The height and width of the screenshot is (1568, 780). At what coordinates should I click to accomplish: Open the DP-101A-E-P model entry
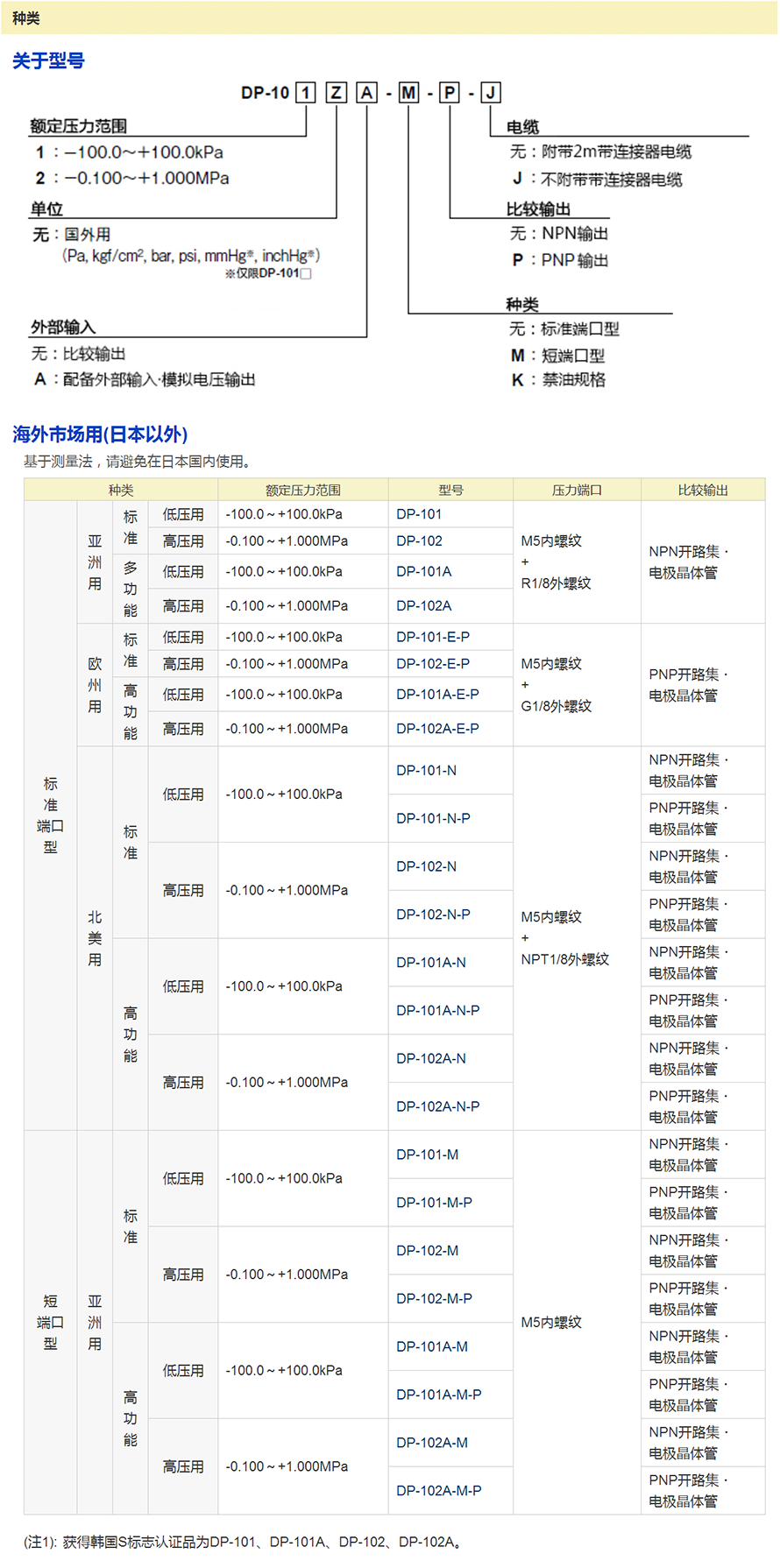tap(437, 695)
